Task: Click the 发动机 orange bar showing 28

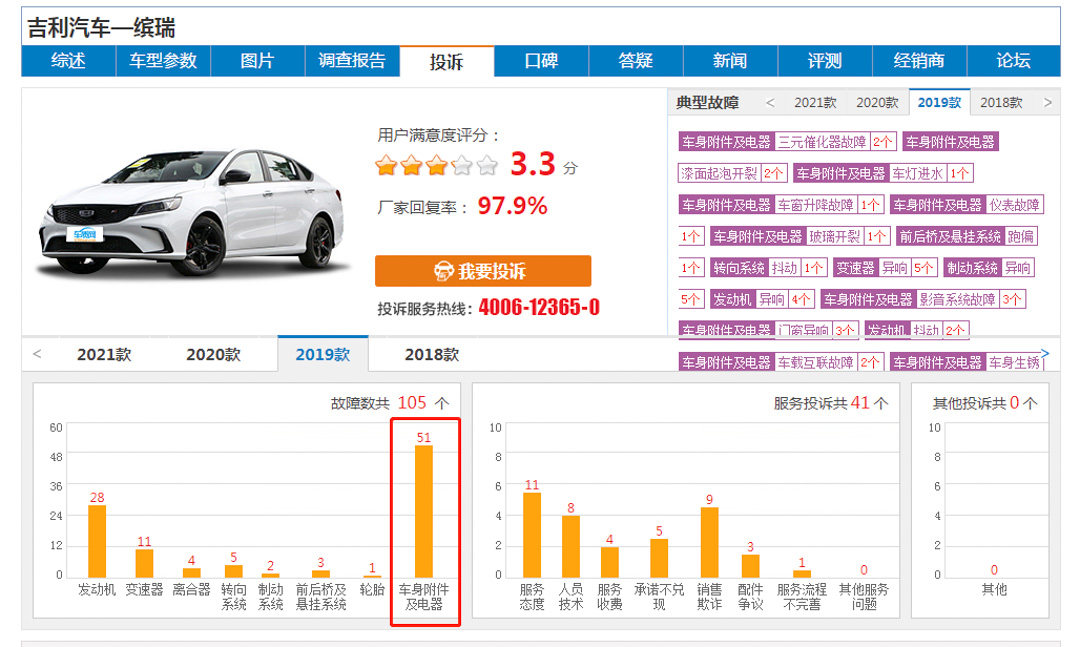Action: (x=97, y=541)
